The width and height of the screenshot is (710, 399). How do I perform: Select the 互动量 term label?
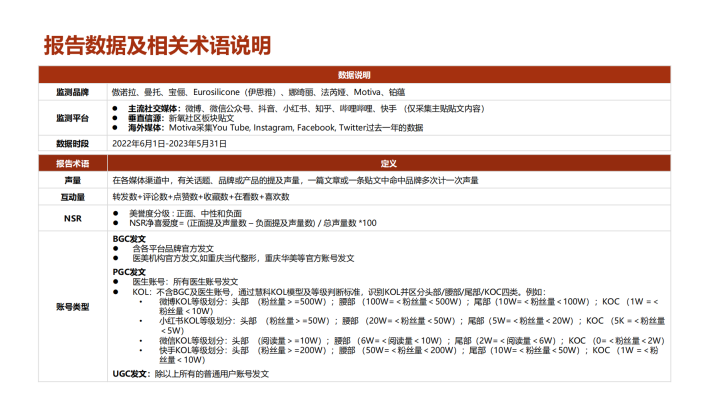tap(72, 197)
